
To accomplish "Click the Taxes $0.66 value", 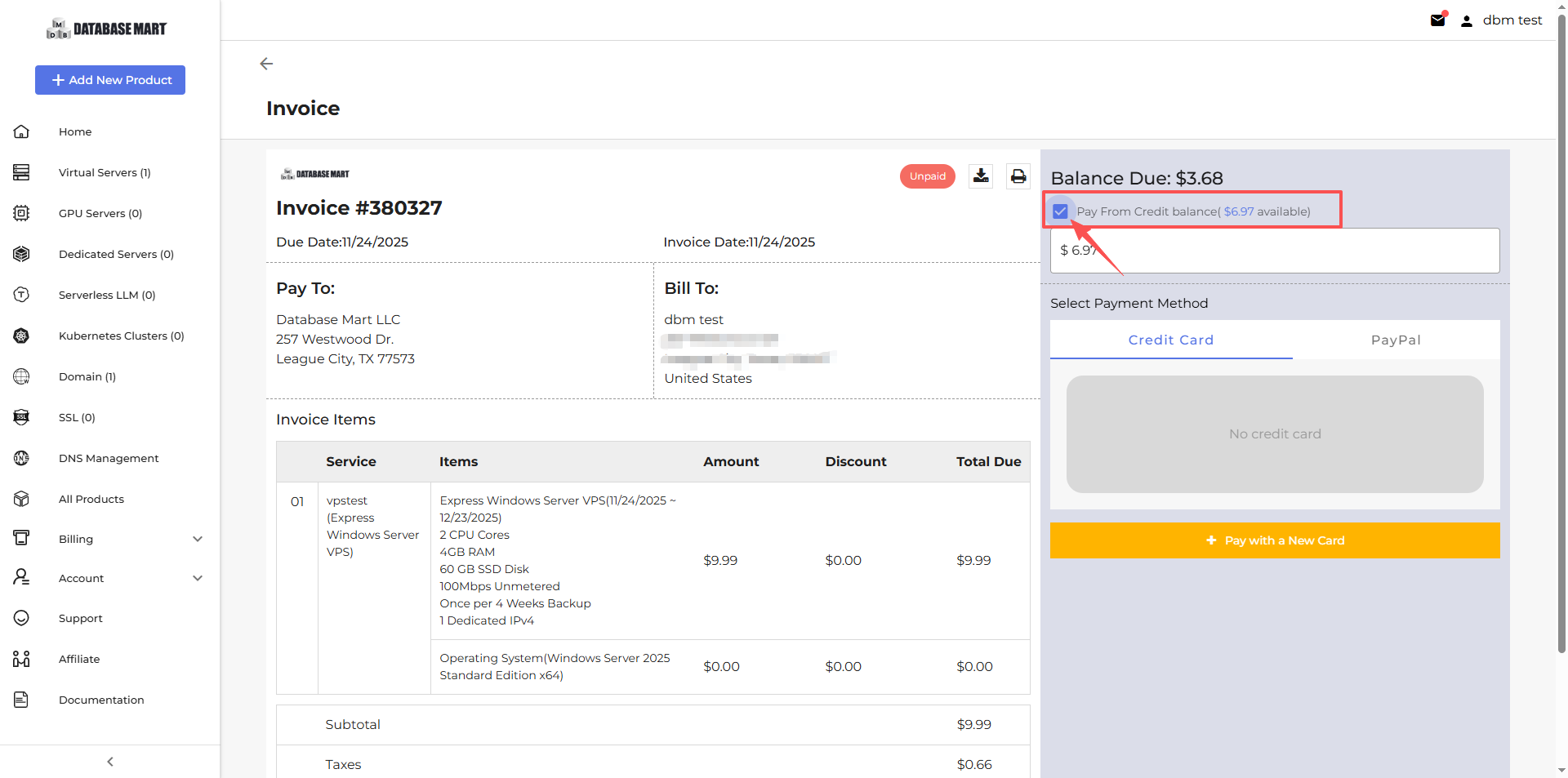I will pos(974,765).
